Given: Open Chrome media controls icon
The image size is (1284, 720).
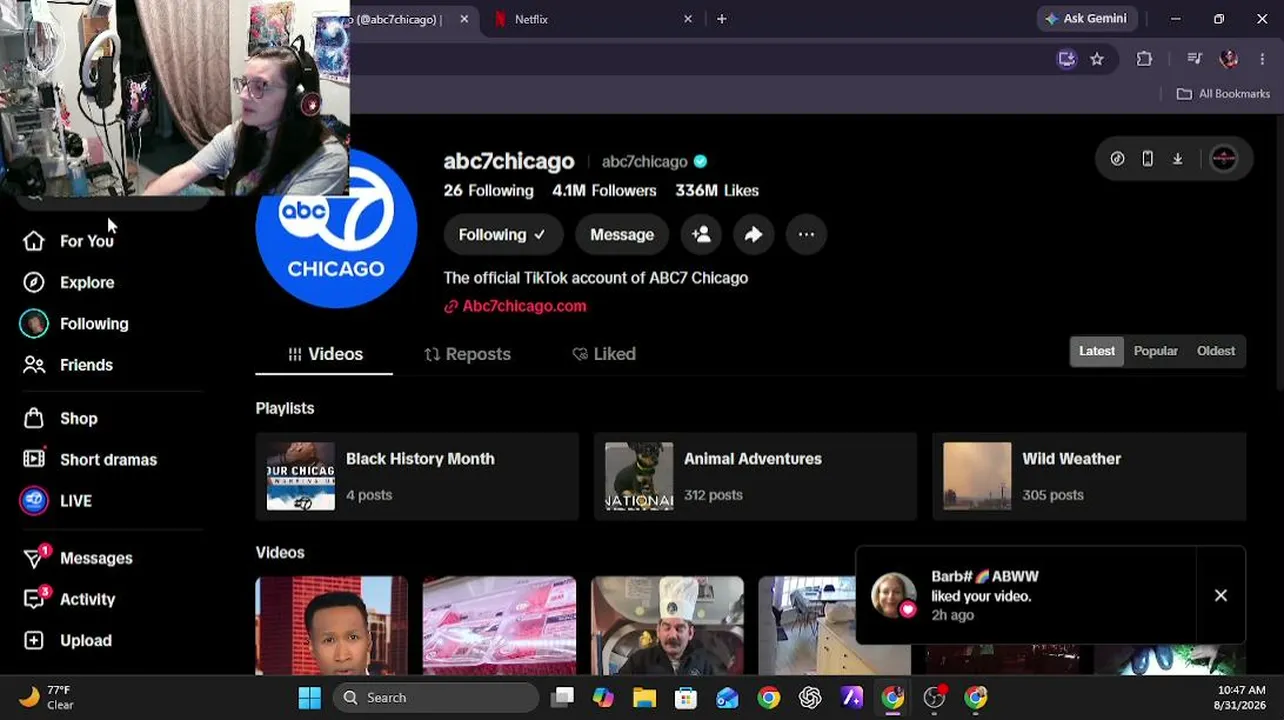Looking at the screenshot, I should tap(1194, 59).
